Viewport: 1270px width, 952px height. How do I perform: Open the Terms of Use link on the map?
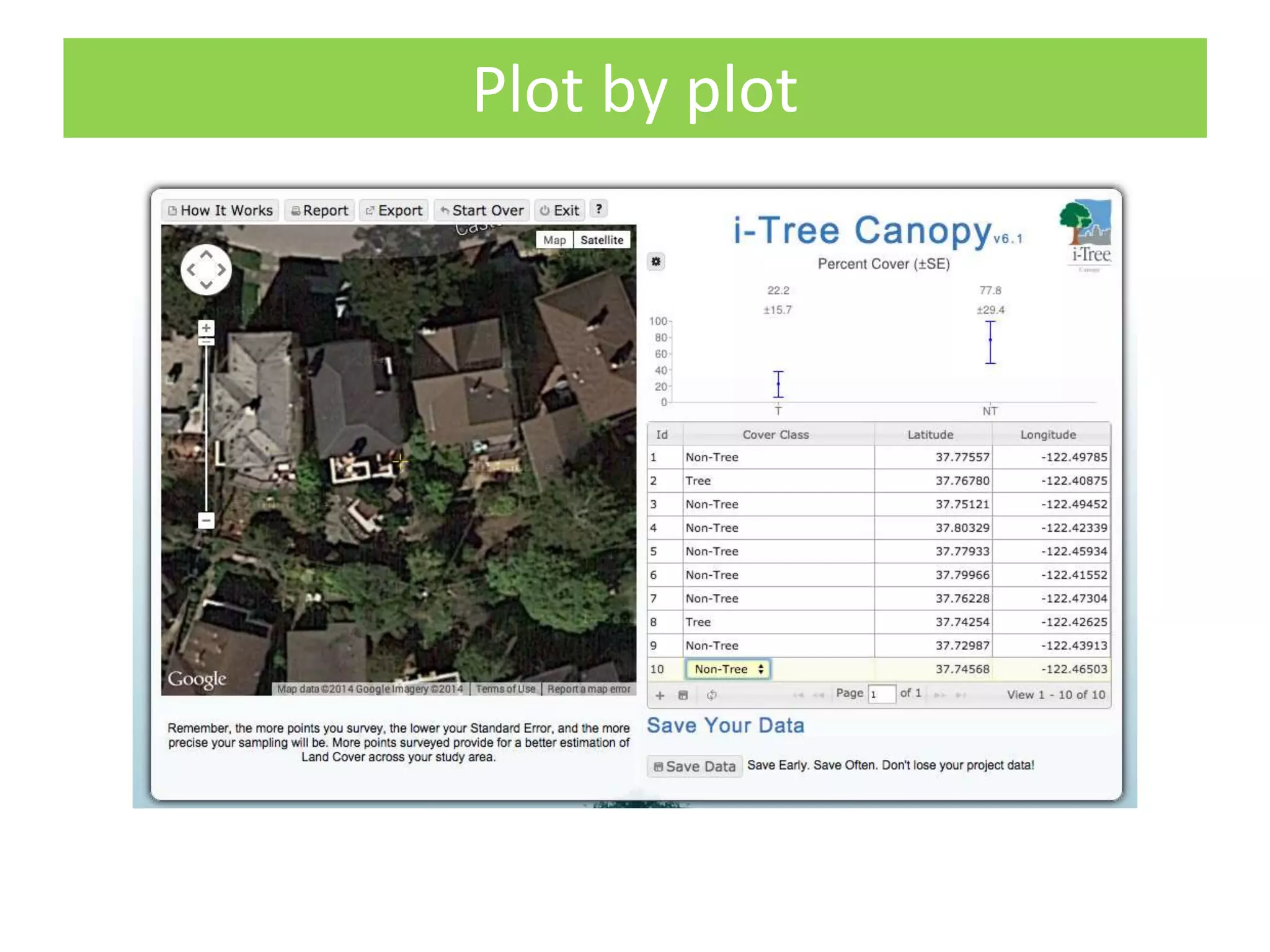pyautogui.click(x=505, y=689)
